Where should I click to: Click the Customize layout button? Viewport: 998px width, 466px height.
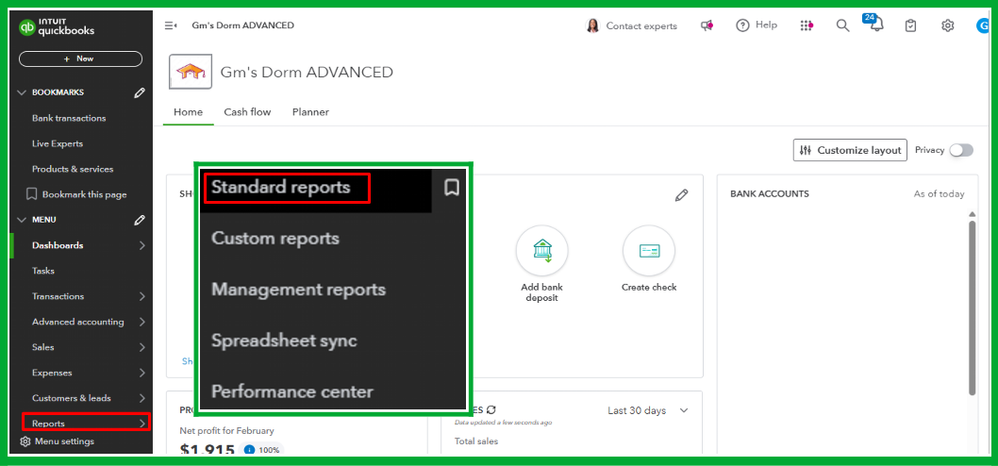tap(850, 150)
